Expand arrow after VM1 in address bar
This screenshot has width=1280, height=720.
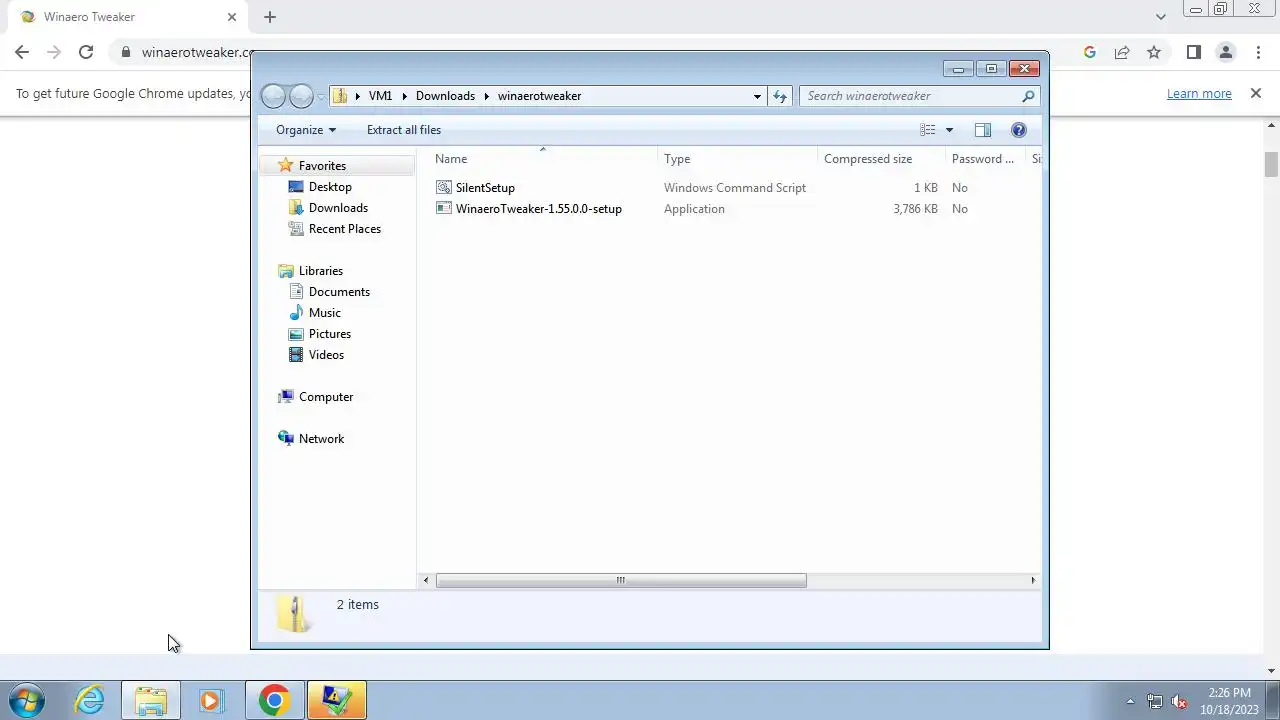(x=405, y=96)
